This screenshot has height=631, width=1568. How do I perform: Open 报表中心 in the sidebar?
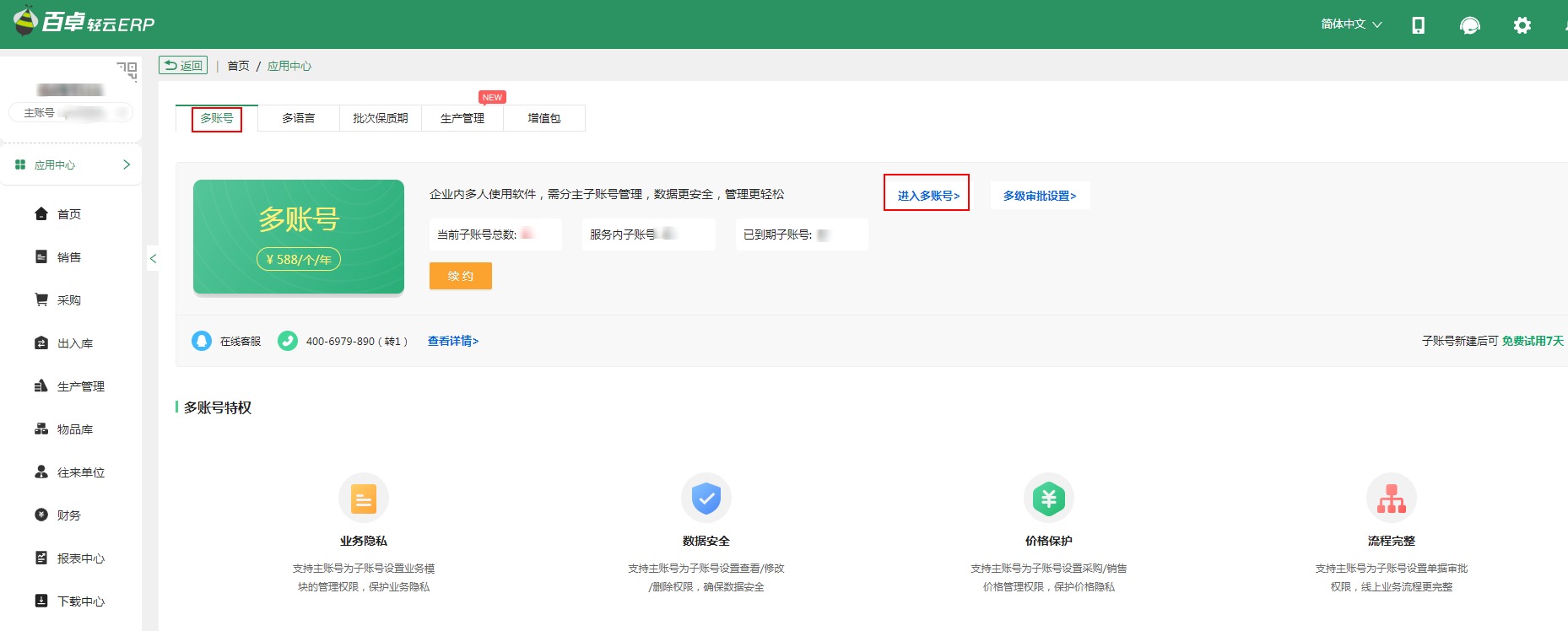point(80,558)
